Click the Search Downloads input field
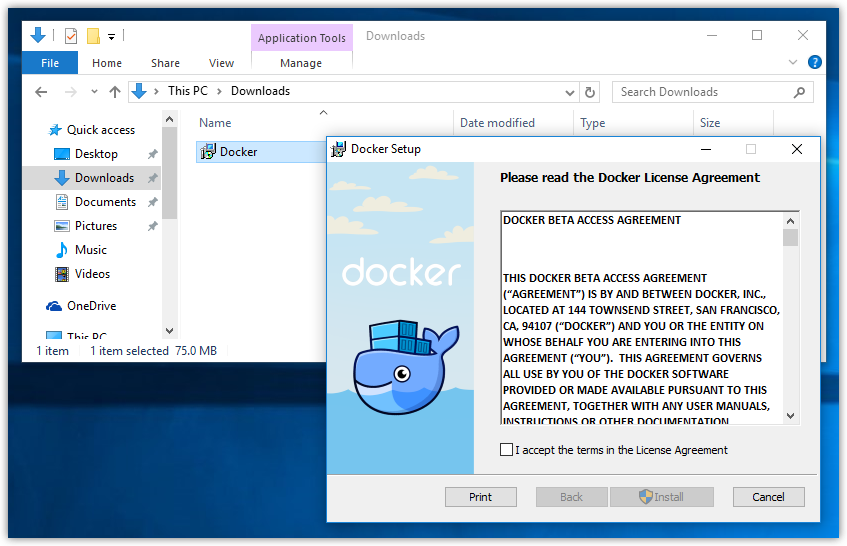The width and height of the screenshot is (847, 546). (x=700, y=92)
